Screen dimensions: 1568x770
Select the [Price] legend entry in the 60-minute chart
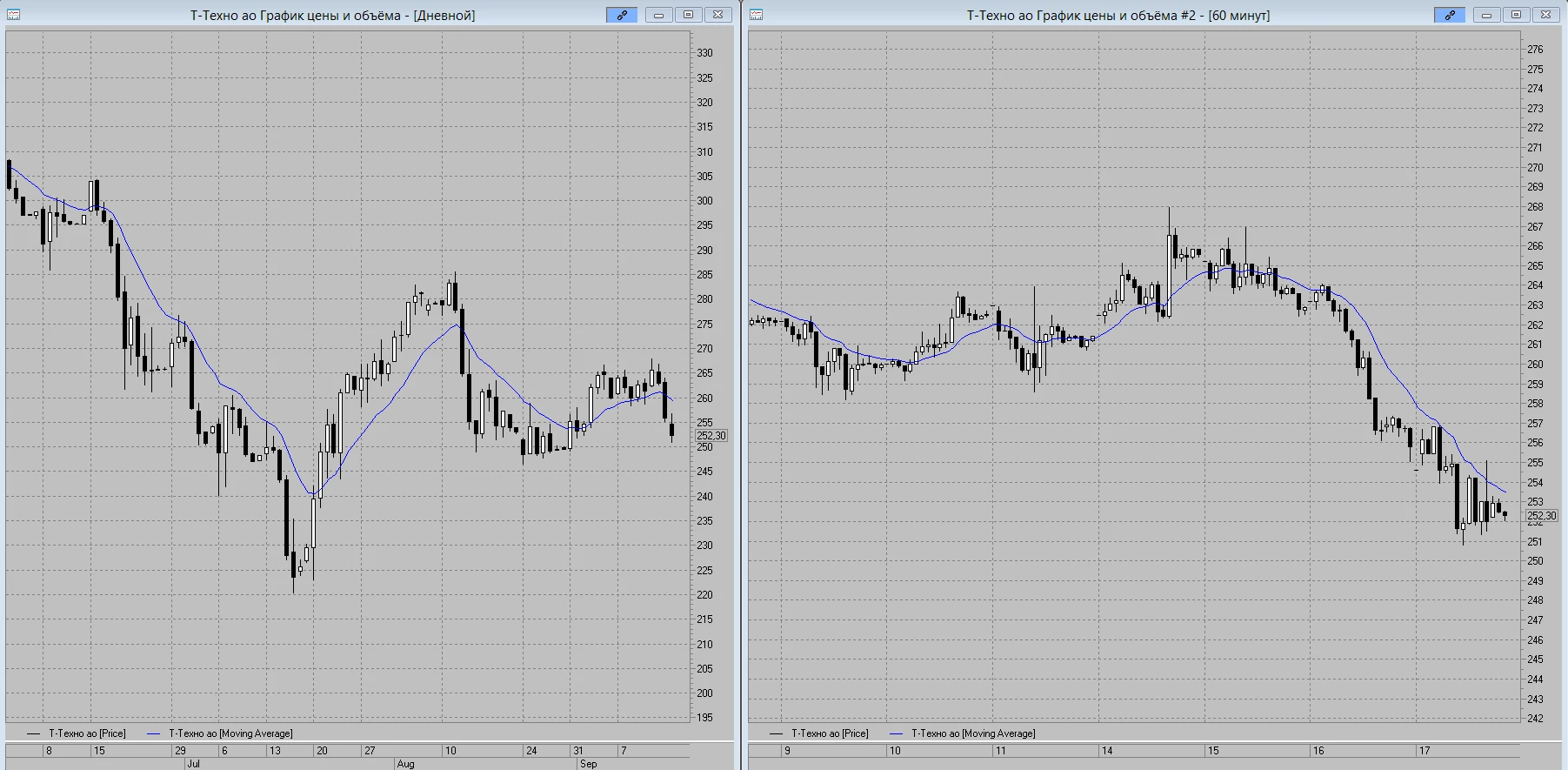point(819,733)
